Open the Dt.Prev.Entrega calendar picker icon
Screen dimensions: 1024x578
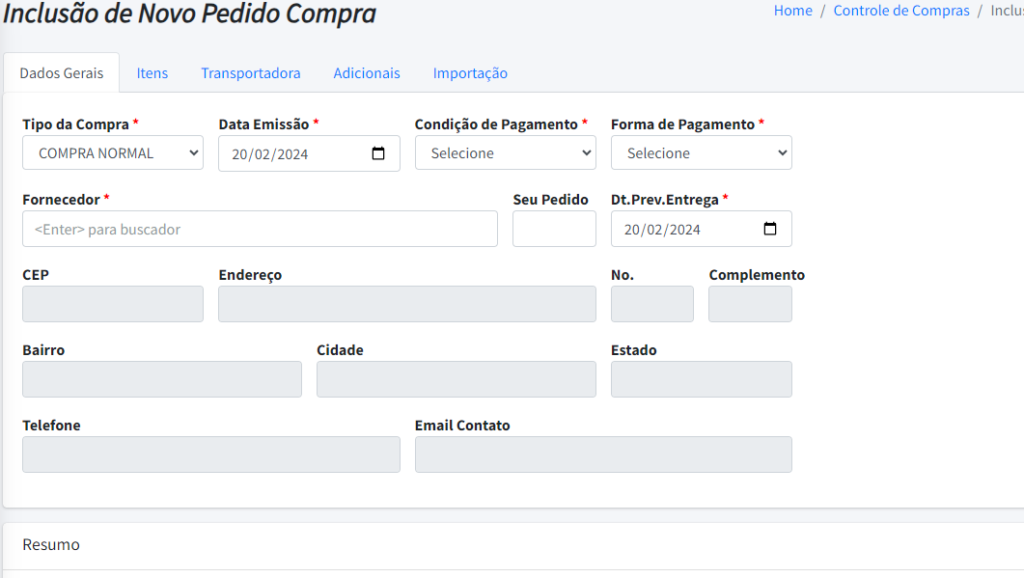coord(770,229)
